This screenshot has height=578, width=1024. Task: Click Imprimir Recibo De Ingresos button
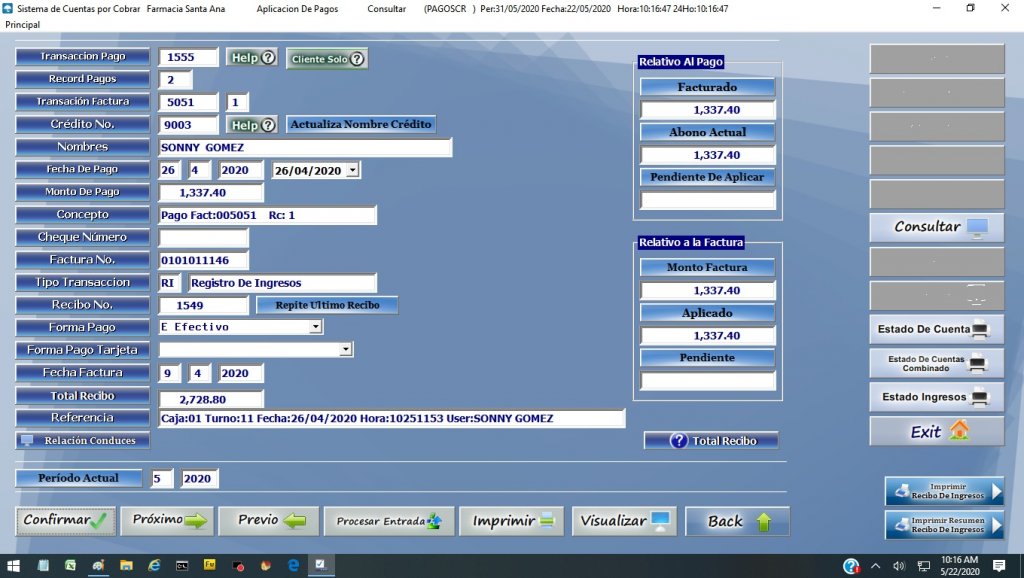tap(944, 491)
